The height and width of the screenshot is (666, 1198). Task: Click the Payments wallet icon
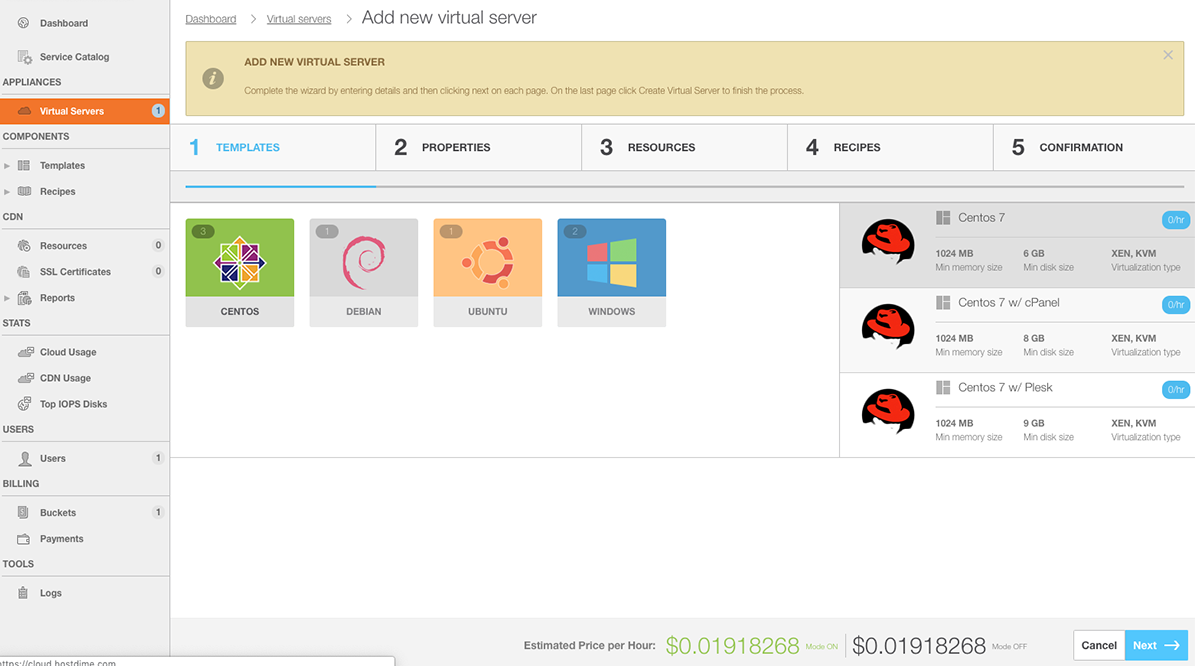24,538
